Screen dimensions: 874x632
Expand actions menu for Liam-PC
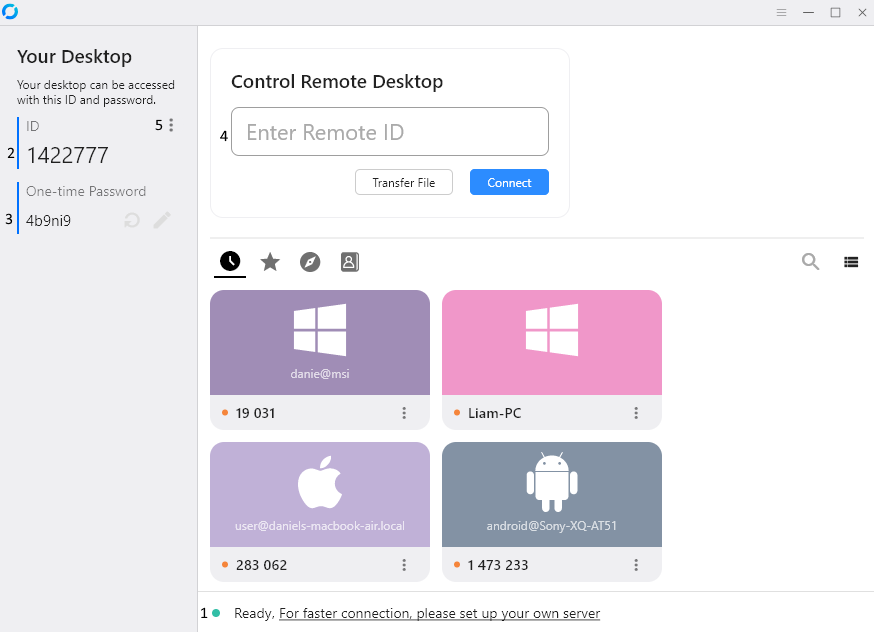[636, 412]
